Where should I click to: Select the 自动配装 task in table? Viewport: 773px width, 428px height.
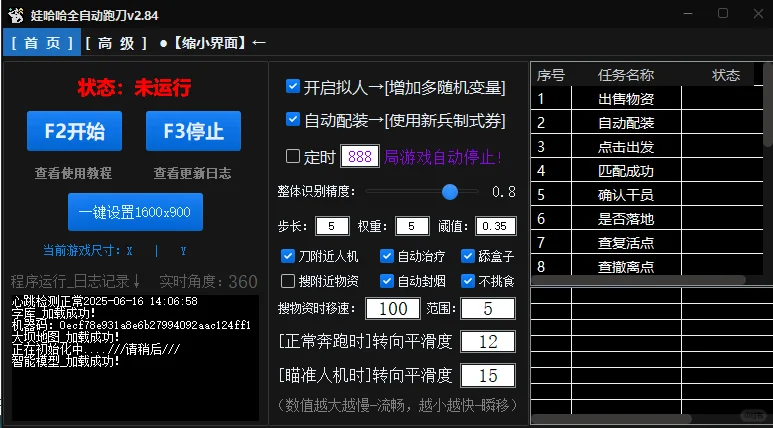click(x=647, y=122)
